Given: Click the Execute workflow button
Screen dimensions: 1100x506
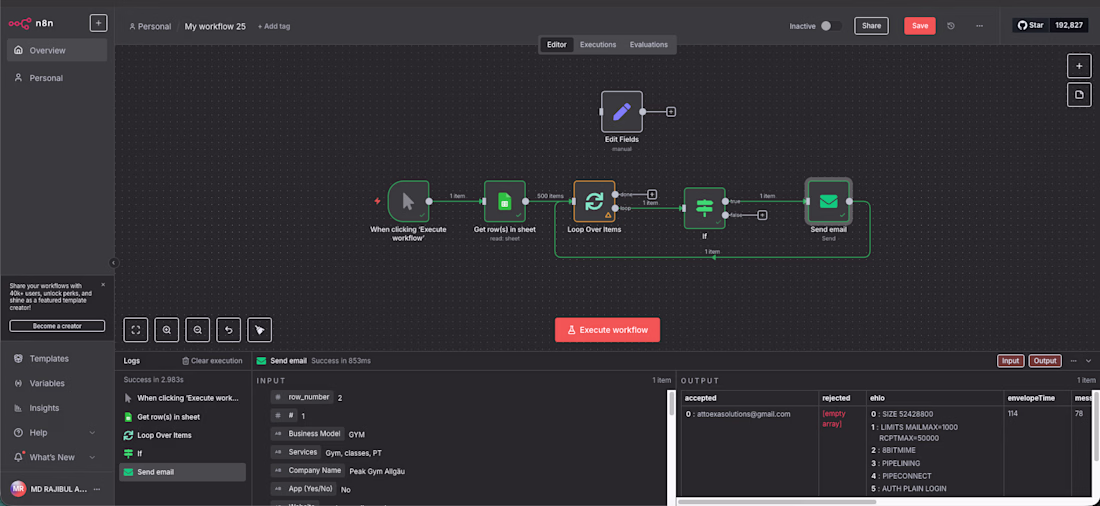Looking at the screenshot, I should (607, 330).
